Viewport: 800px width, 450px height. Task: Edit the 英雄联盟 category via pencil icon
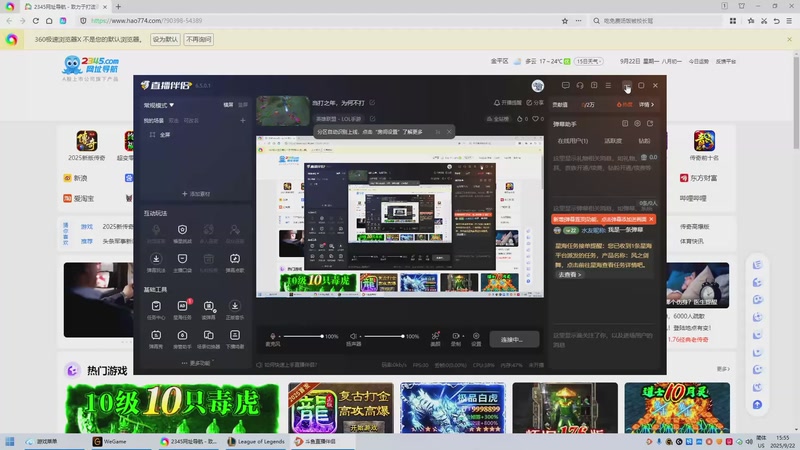click(372, 119)
